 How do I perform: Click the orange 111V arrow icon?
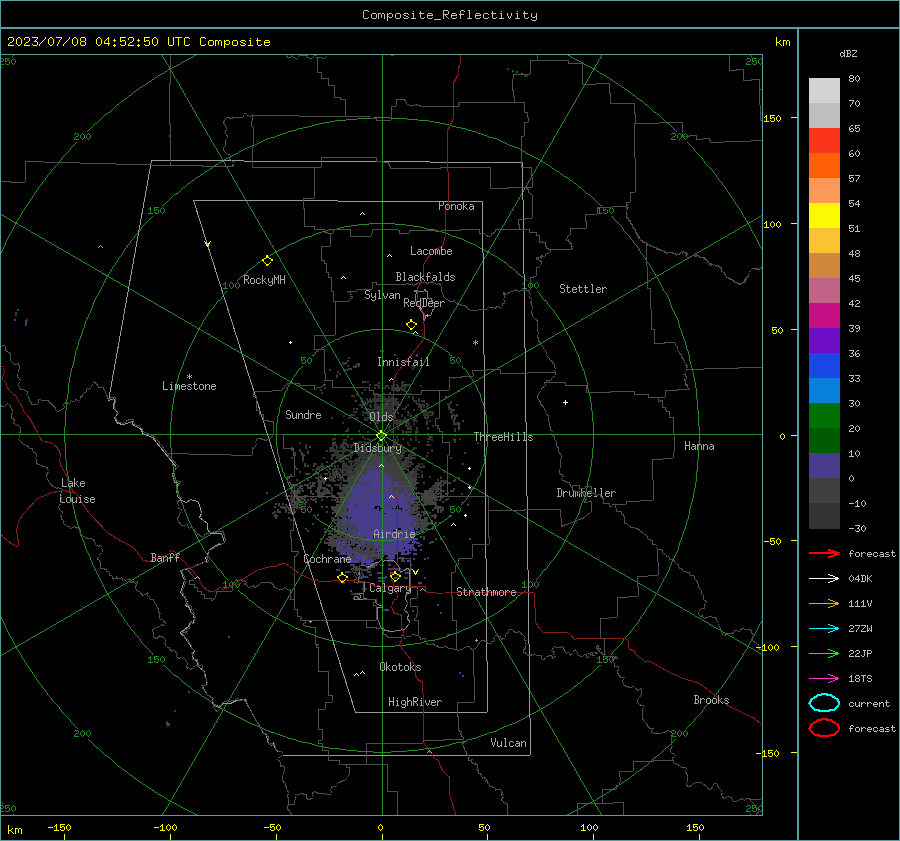(x=824, y=603)
